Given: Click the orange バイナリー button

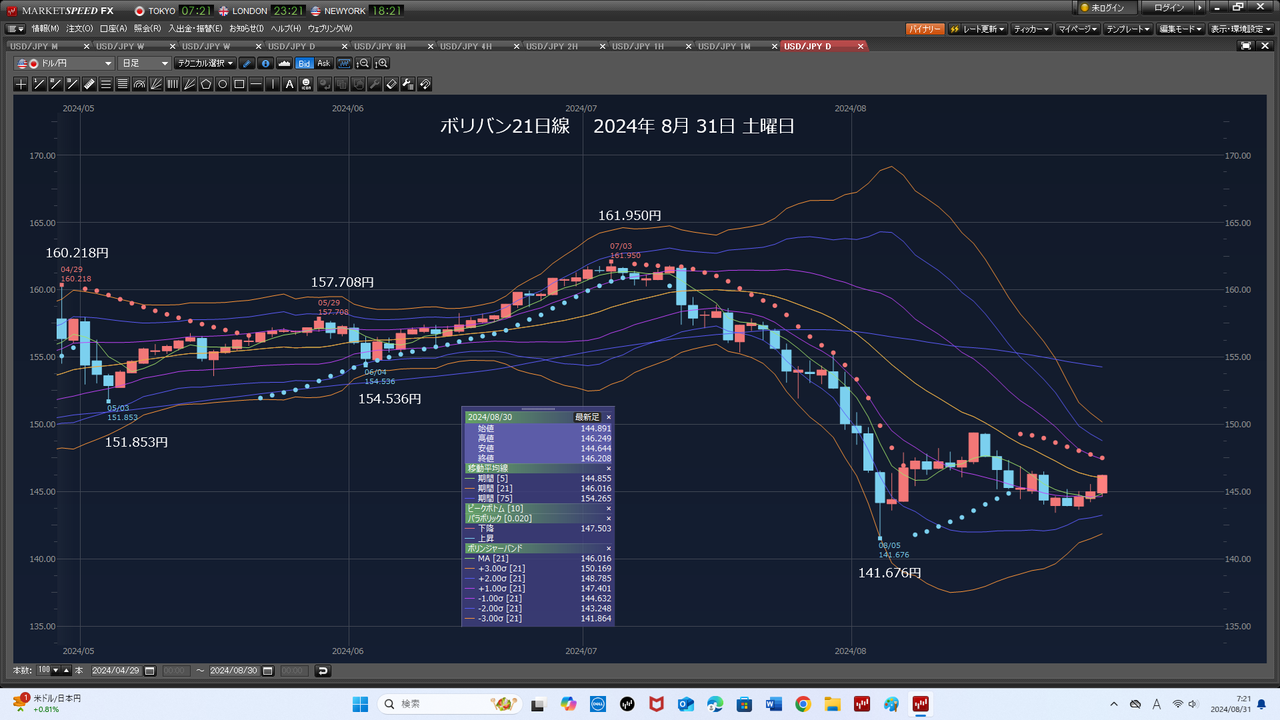Looking at the screenshot, I should 924,29.
